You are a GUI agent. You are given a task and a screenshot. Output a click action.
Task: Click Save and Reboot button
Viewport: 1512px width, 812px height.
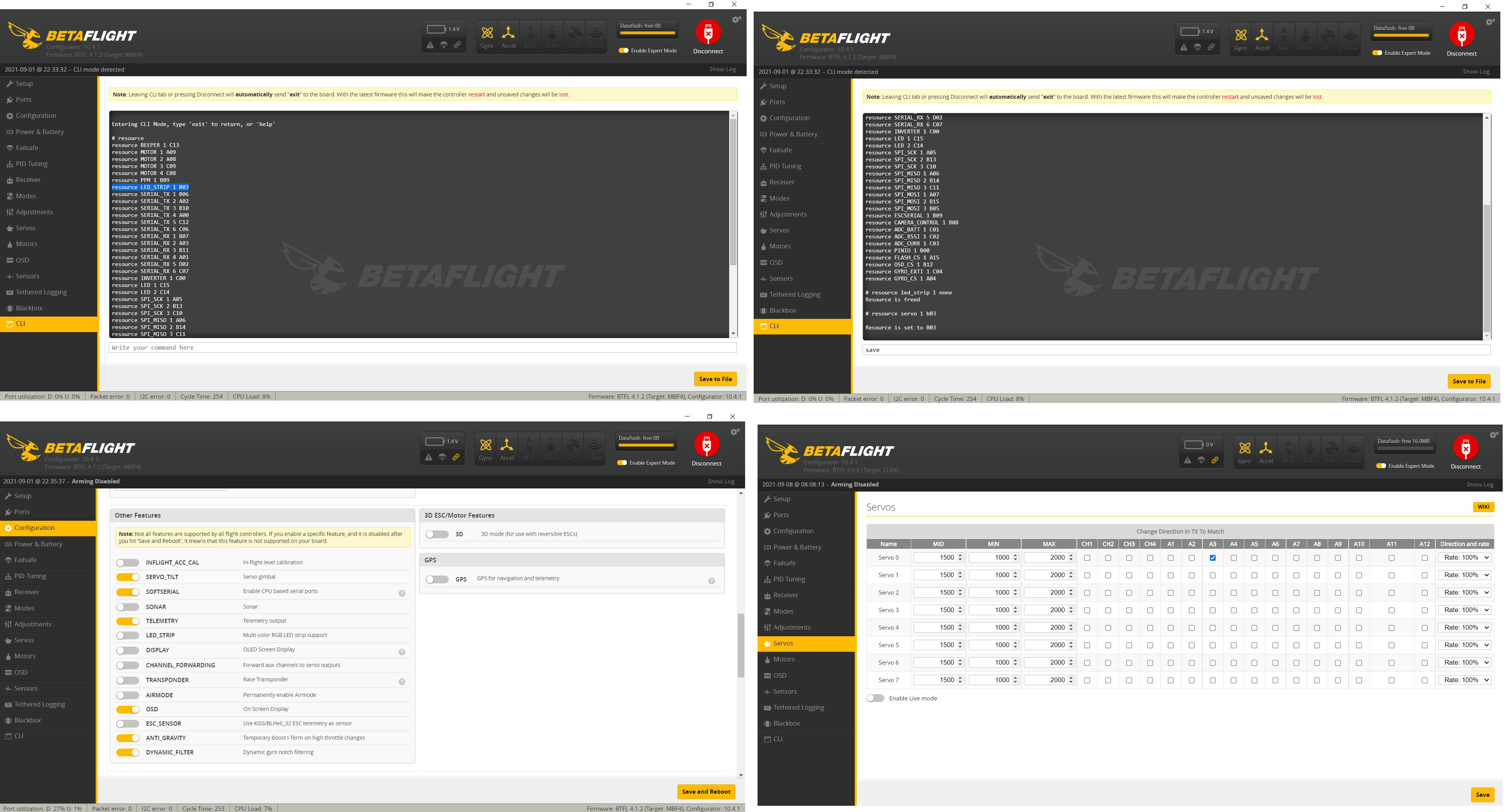coord(706,792)
